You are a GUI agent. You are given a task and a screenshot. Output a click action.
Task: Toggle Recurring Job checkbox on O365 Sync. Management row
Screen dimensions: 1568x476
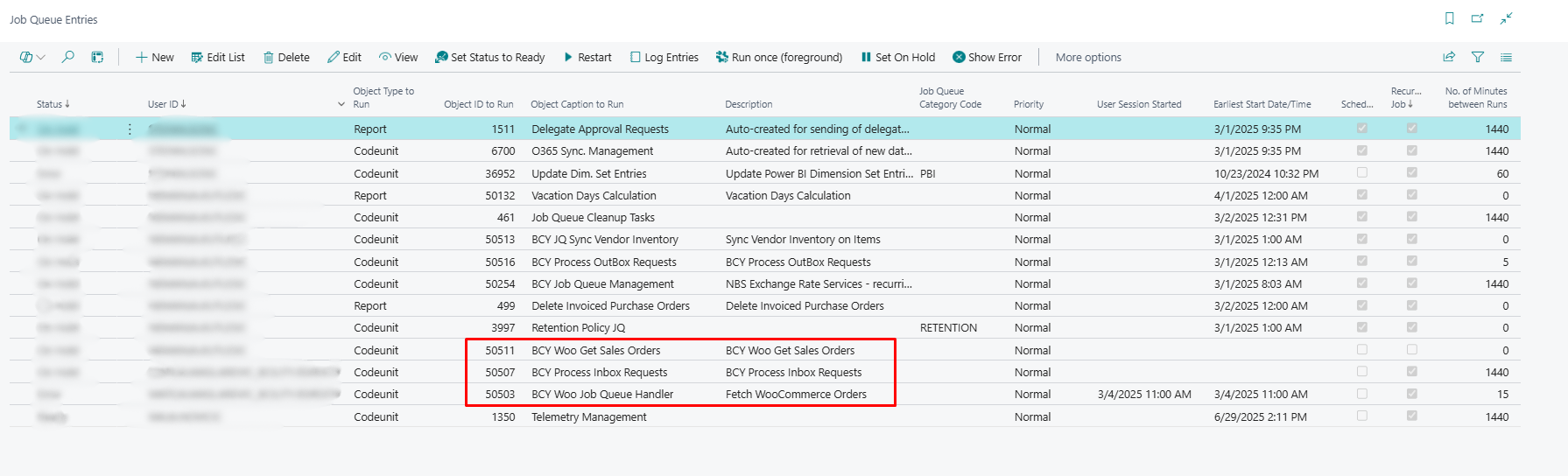pyautogui.click(x=1411, y=150)
